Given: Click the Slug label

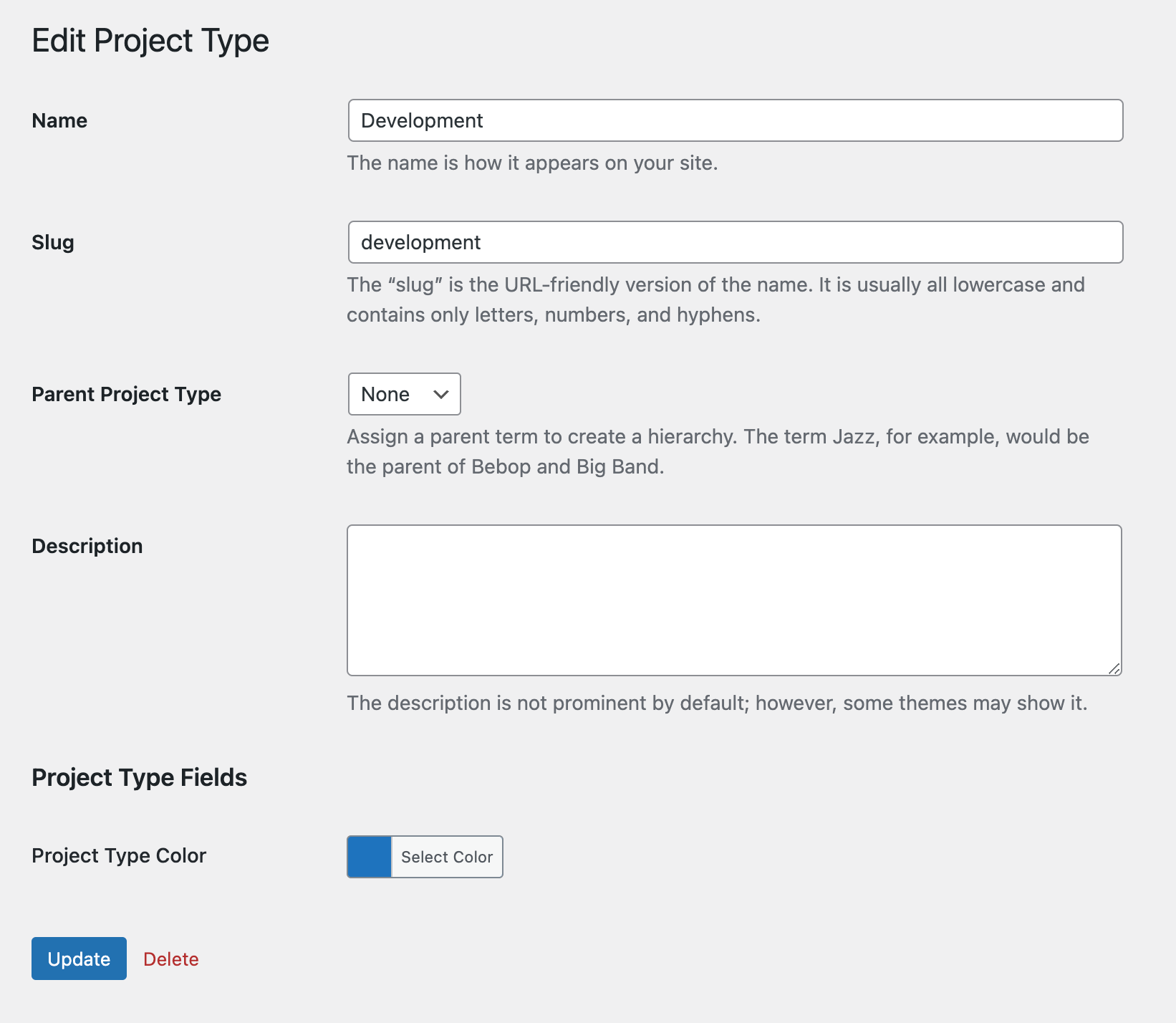Looking at the screenshot, I should [53, 243].
